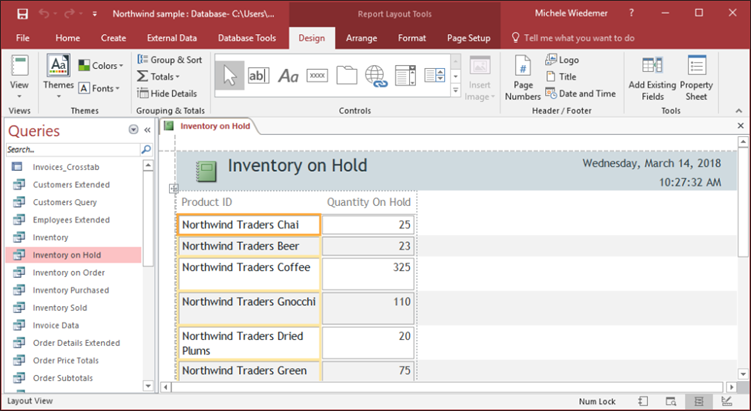The image size is (751, 411).
Task: Click the Quantity On Hold column header
Action: (368, 202)
